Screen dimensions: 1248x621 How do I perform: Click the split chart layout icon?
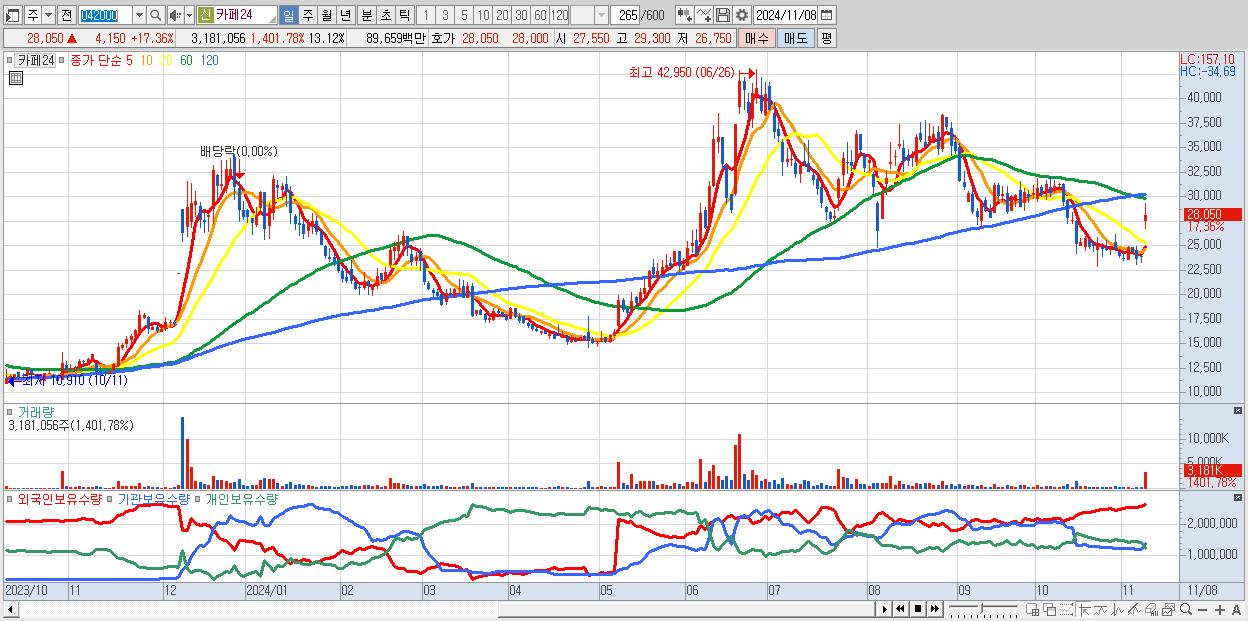pos(1032,610)
